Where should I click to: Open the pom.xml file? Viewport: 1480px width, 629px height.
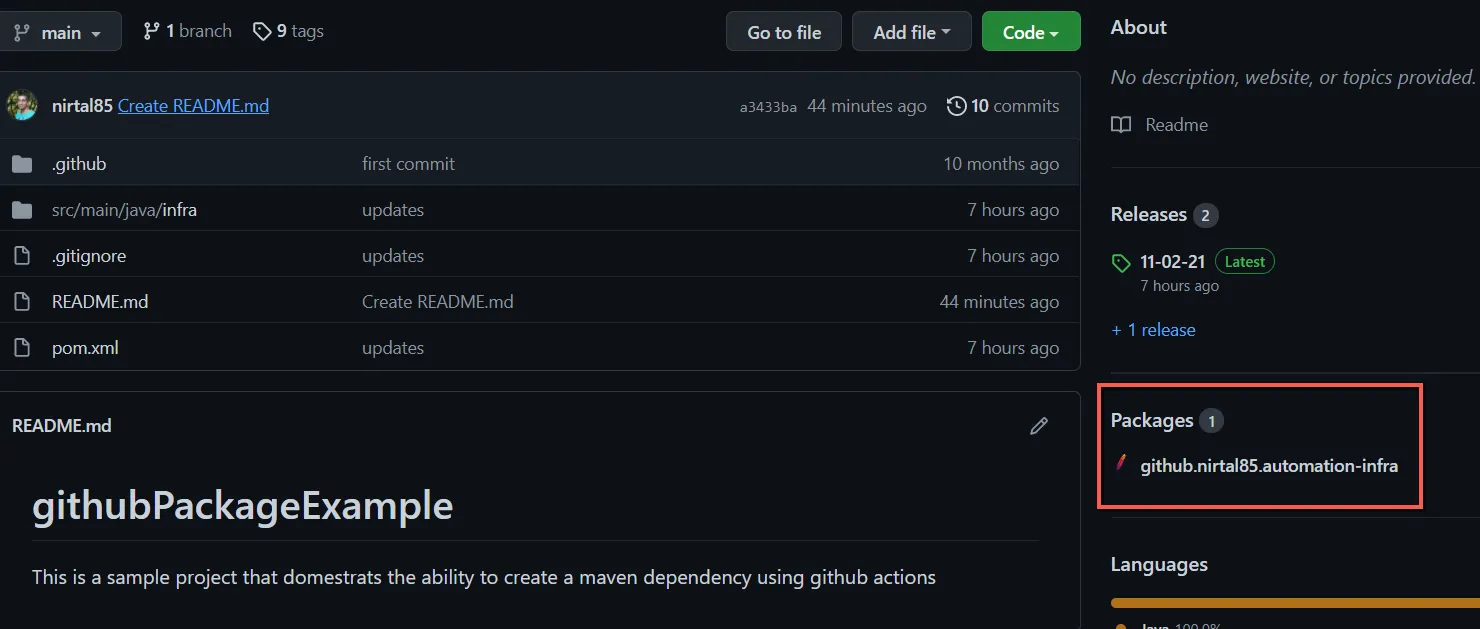[85, 348]
